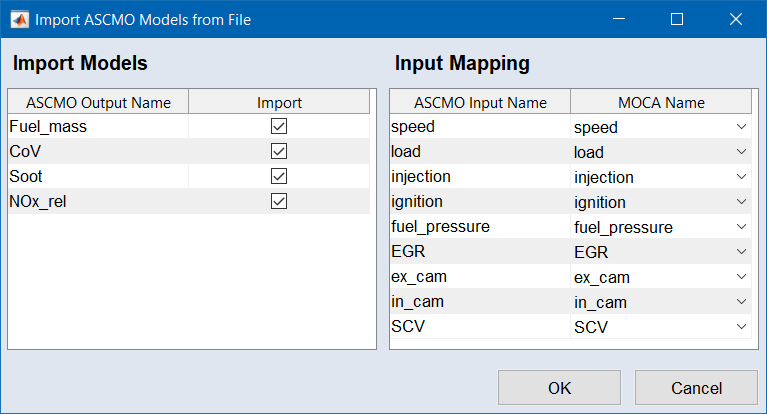This screenshot has width=767, height=414.
Task: Close the Import ASCMO Models dialog
Action: 735,19
